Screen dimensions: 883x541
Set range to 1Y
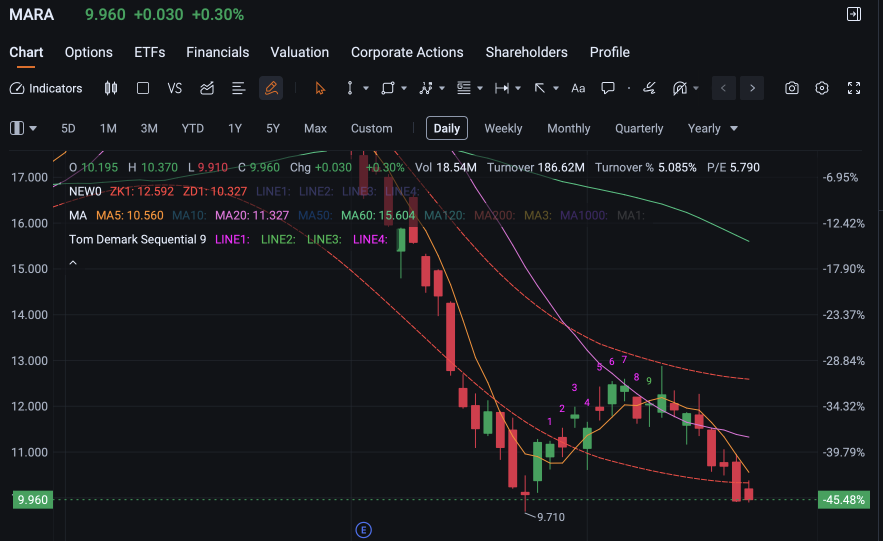click(235, 128)
